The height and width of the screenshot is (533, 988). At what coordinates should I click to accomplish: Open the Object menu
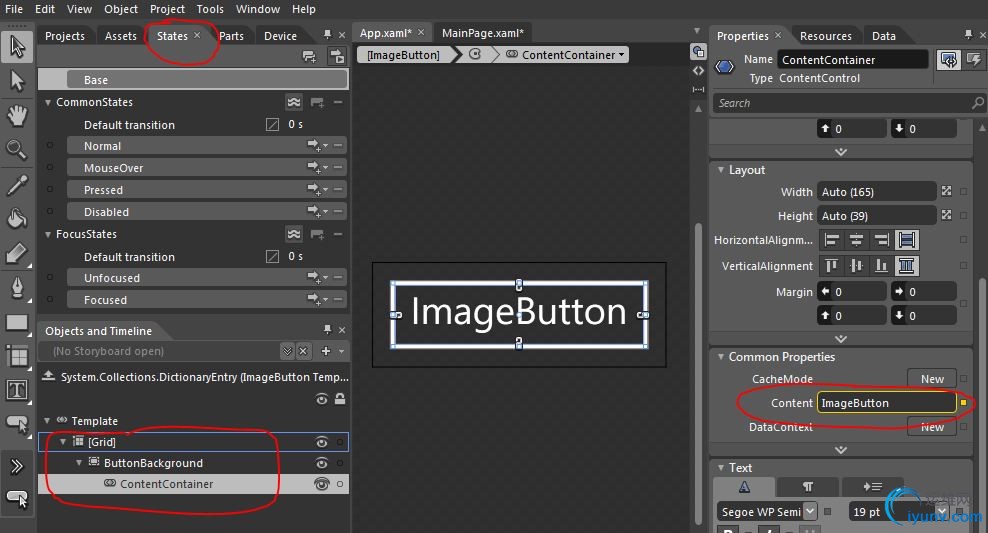121,9
